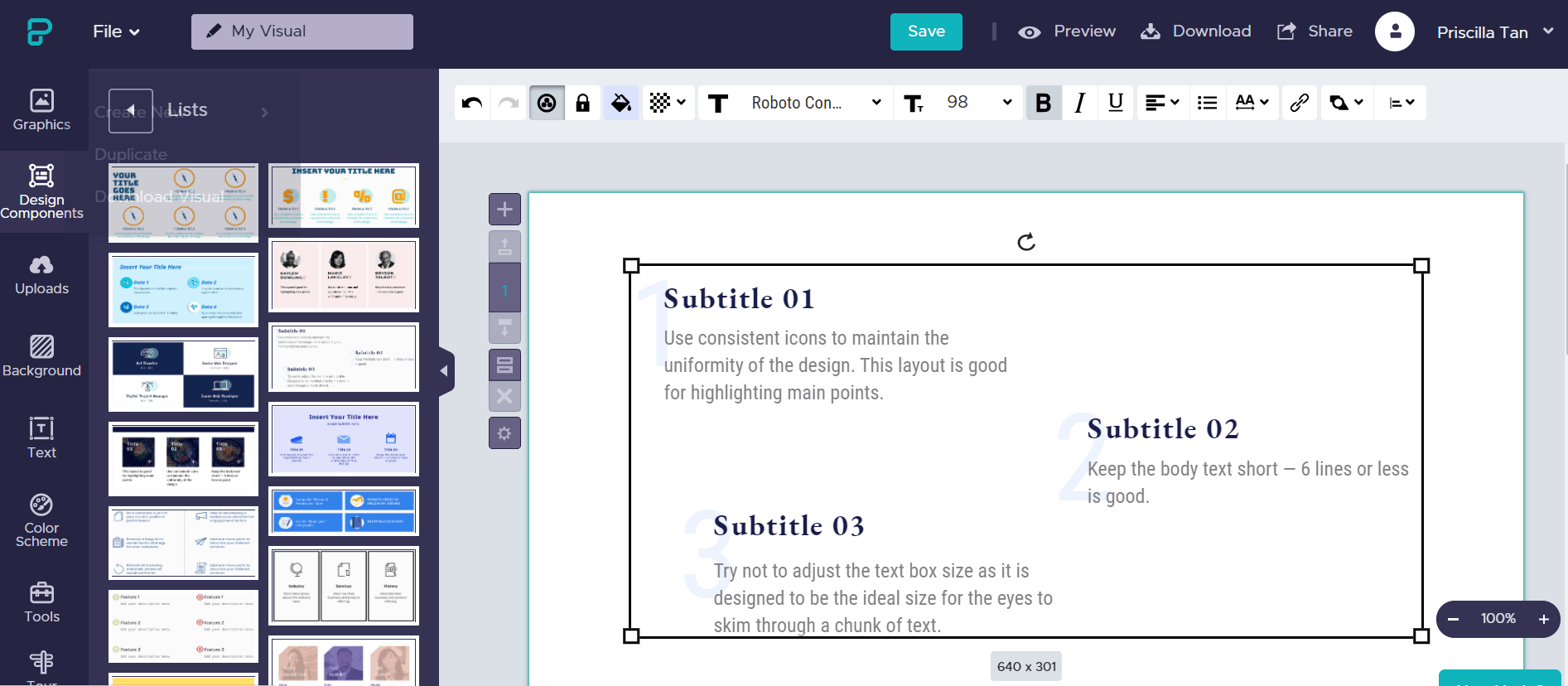Redo the last action
The height and width of the screenshot is (686, 1568).
pos(509,103)
